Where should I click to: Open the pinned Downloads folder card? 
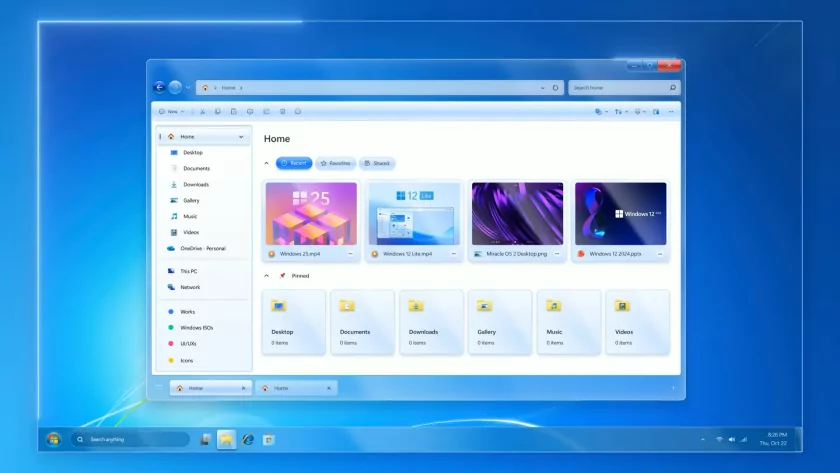tap(431, 322)
